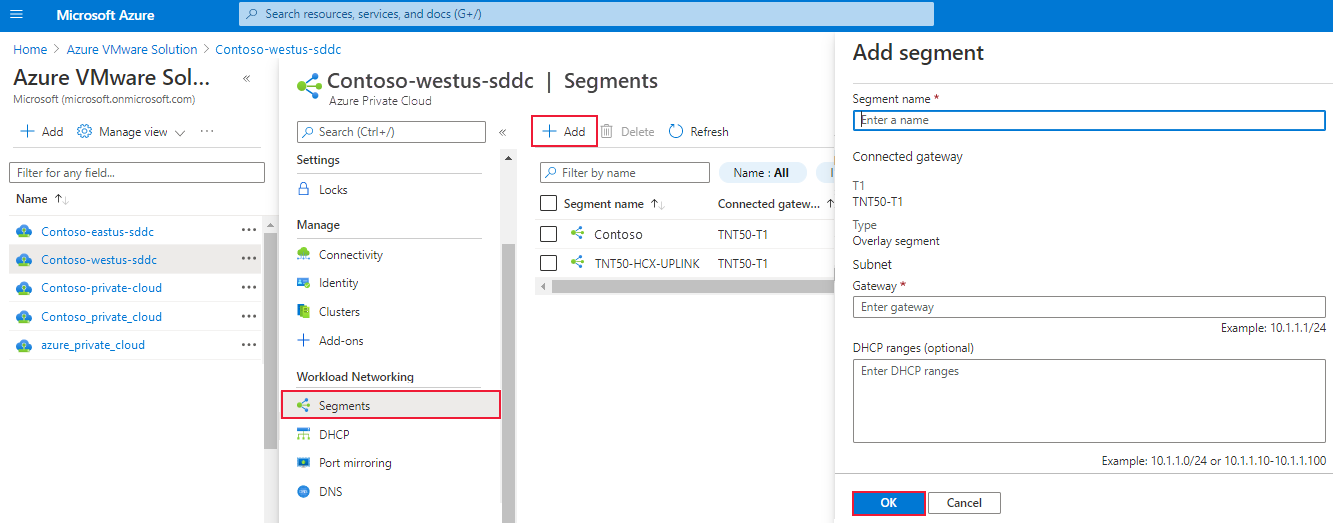Select Segments under Workload Networking
Image resolution: width=1333 pixels, height=523 pixels.
[x=390, y=405]
